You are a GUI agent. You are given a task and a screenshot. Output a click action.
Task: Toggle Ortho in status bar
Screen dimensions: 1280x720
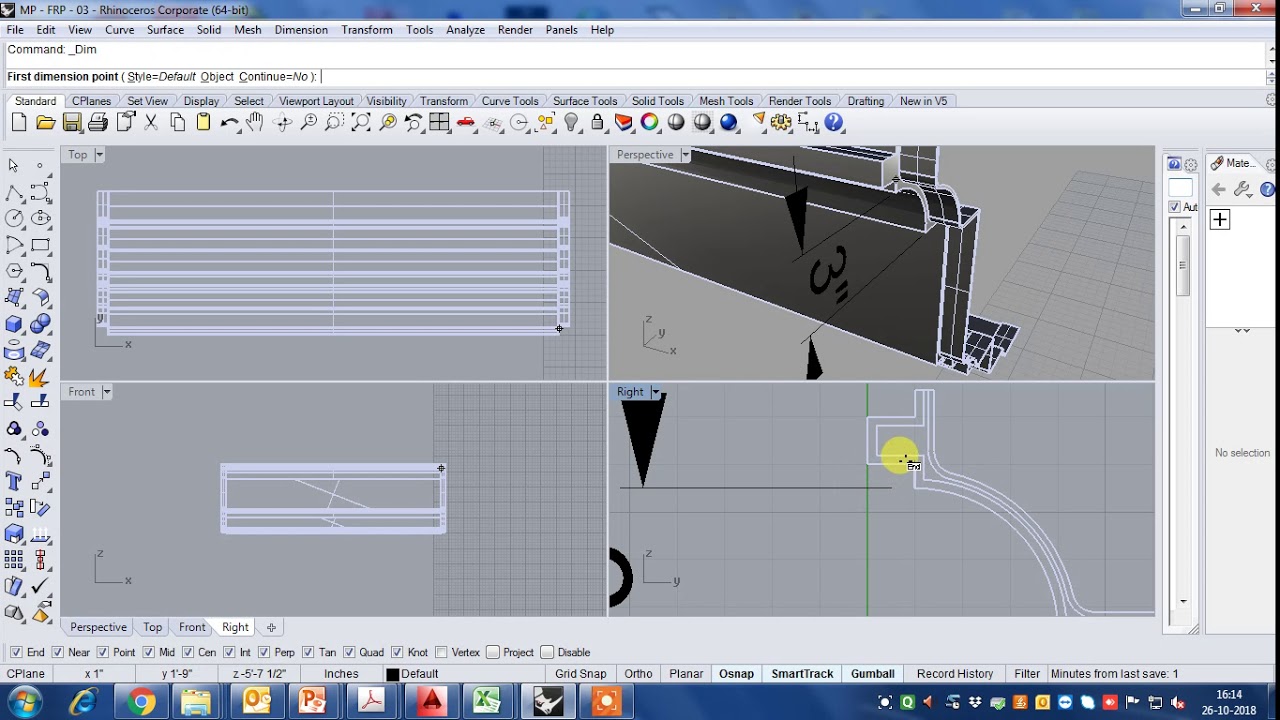tap(638, 674)
